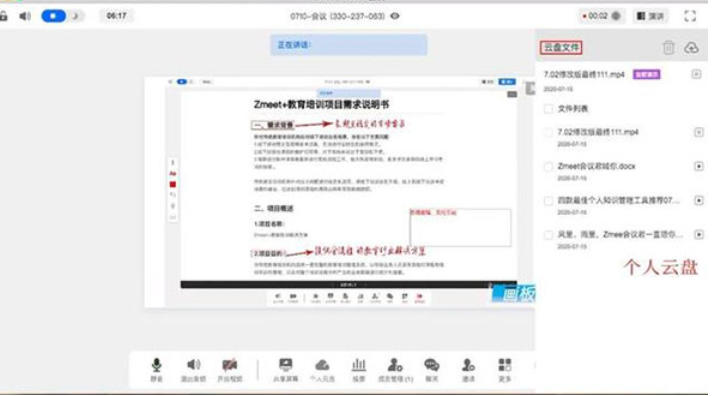Viewport: 714px width, 396px height.
Task: Open file Zmeet会议...docx in list
Action: coord(597,166)
